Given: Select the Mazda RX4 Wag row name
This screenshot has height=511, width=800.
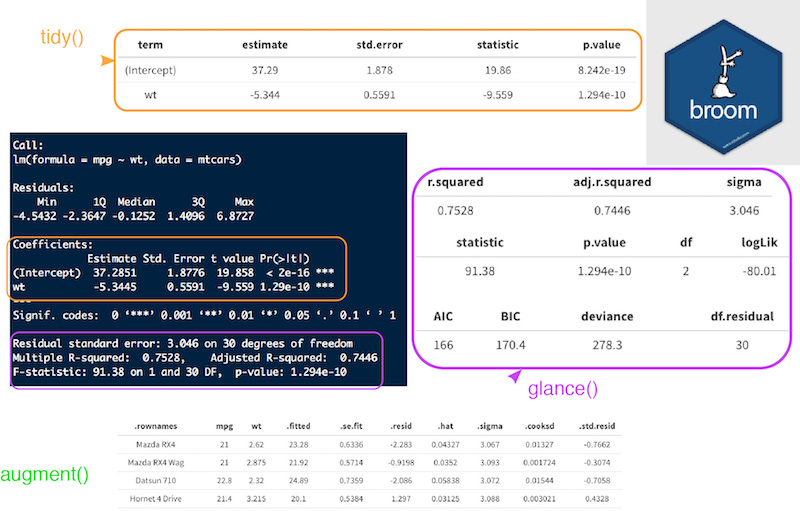Looking at the screenshot, I should click(163, 461).
